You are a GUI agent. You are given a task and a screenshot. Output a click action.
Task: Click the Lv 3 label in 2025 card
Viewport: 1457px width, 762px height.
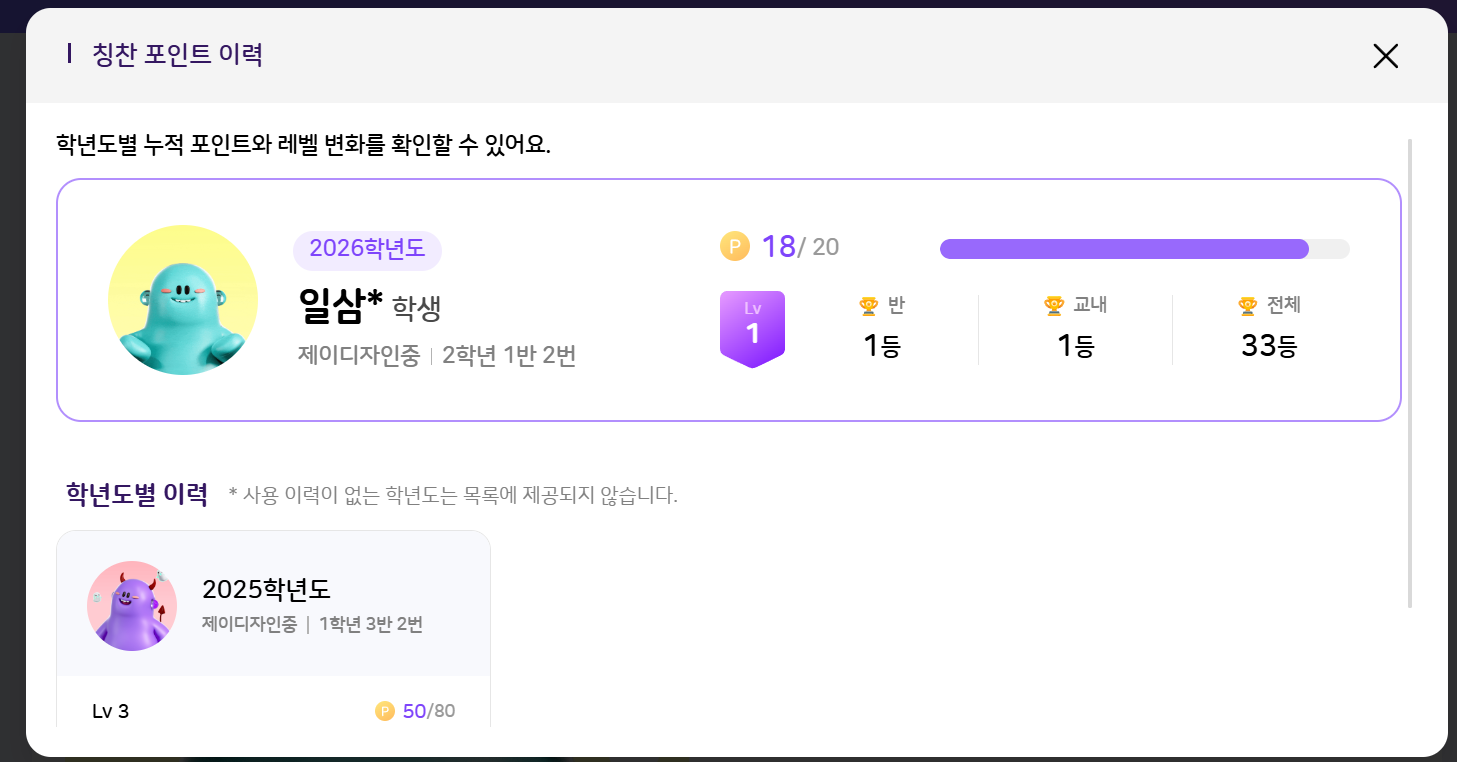click(x=110, y=712)
